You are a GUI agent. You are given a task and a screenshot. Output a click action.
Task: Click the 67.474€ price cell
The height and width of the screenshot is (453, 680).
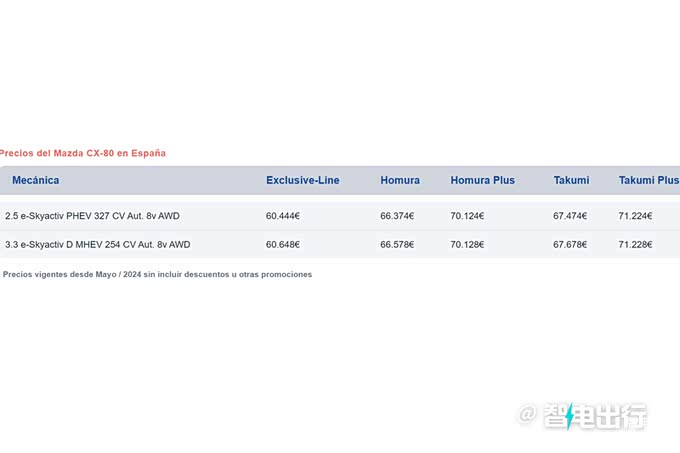pyautogui.click(x=570, y=216)
